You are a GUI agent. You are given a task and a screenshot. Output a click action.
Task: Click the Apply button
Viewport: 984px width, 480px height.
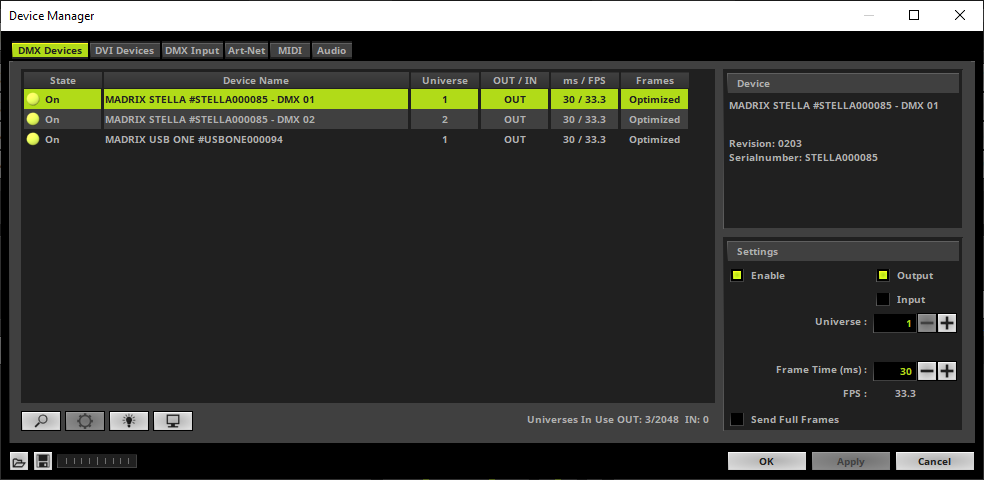pyautogui.click(x=850, y=461)
